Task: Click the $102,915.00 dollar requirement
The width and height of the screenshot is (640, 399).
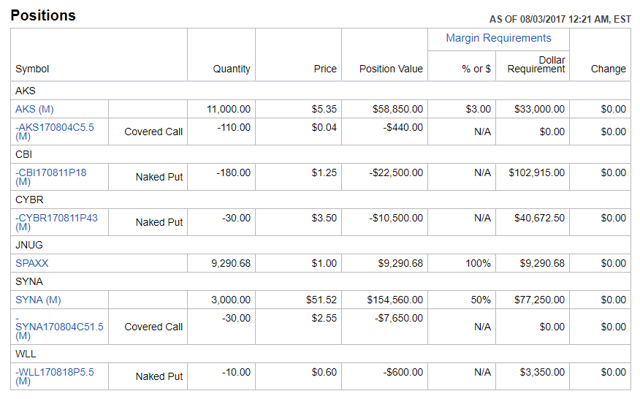Action: 536,173
